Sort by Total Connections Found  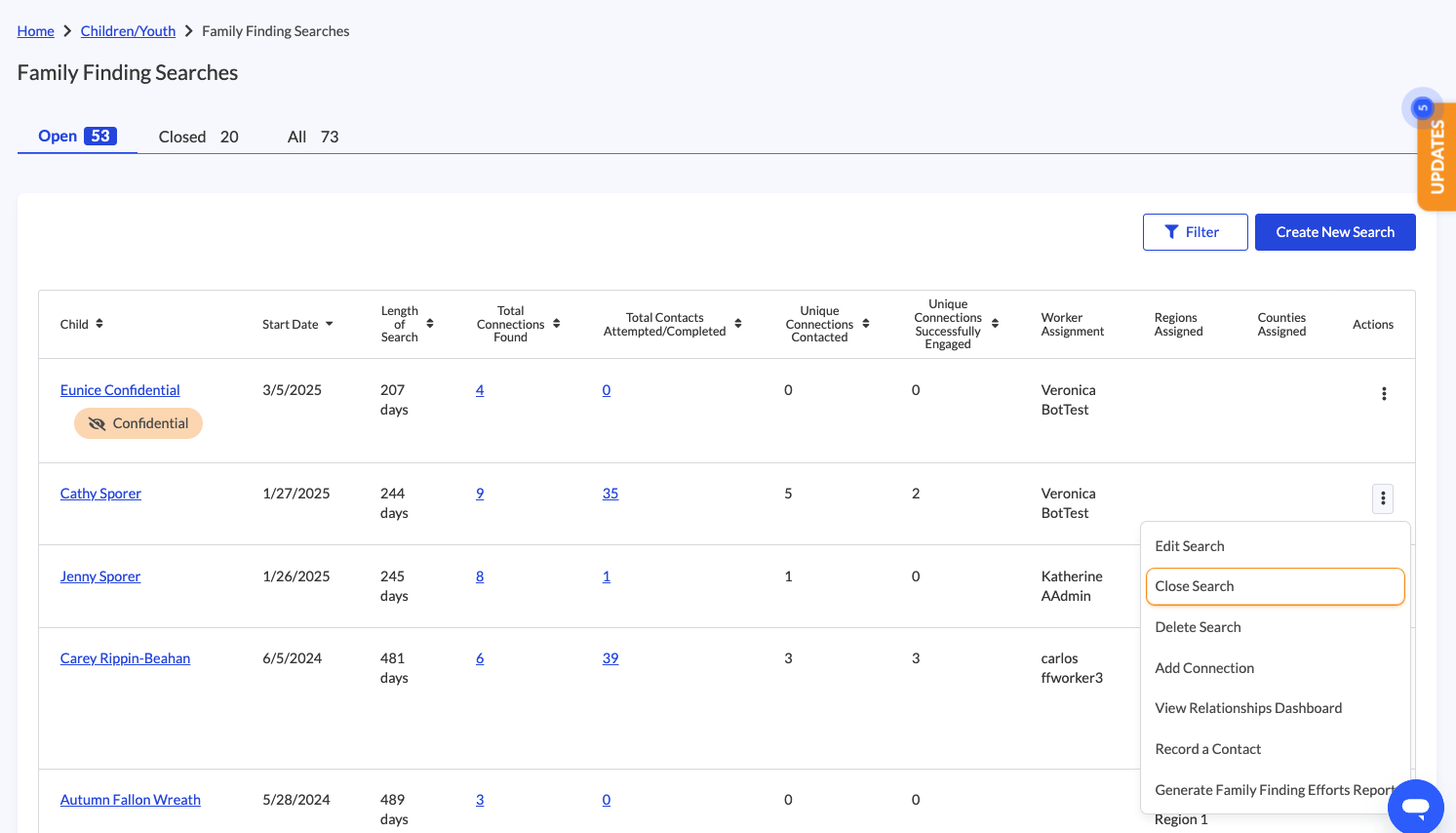tap(556, 324)
